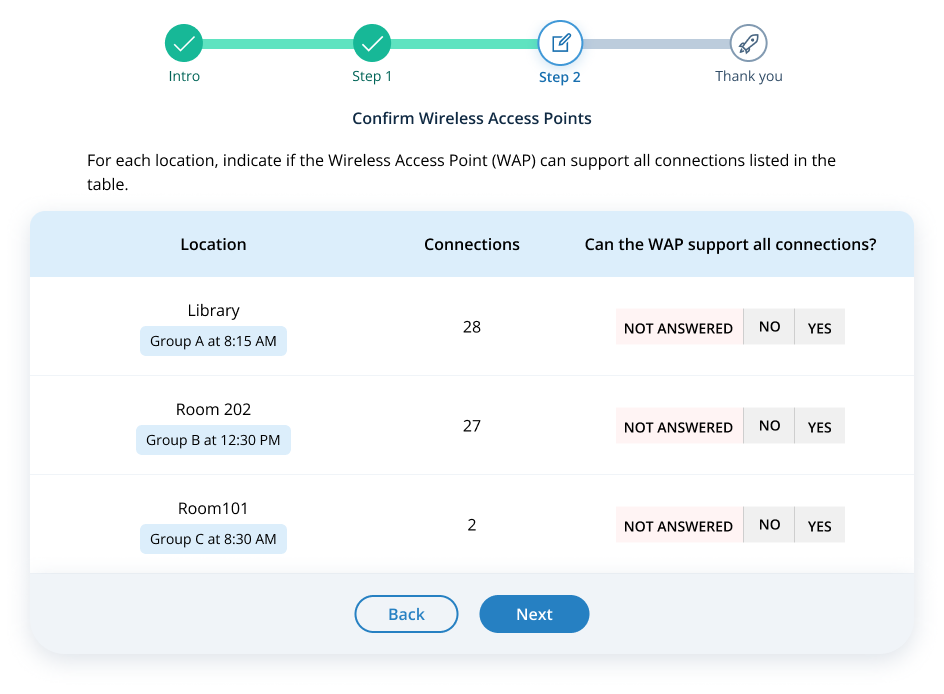944x694 pixels.
Task: Select NO for the Library location
Action: click(x=769, y=327)
